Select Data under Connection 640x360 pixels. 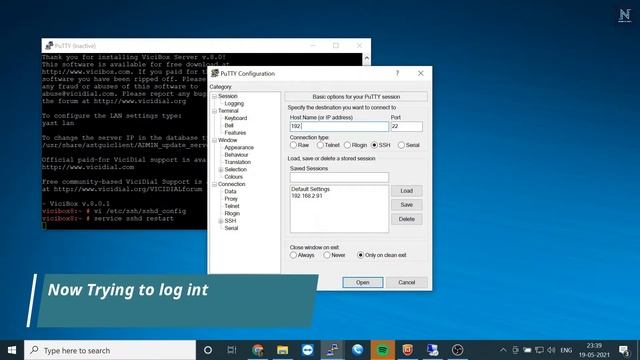[x=230, y=192]
